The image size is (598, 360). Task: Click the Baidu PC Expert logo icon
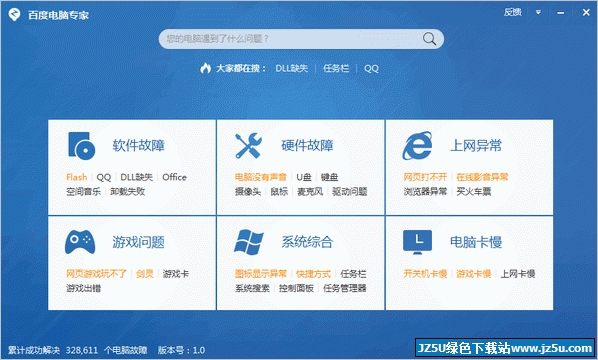click(14, 14)
